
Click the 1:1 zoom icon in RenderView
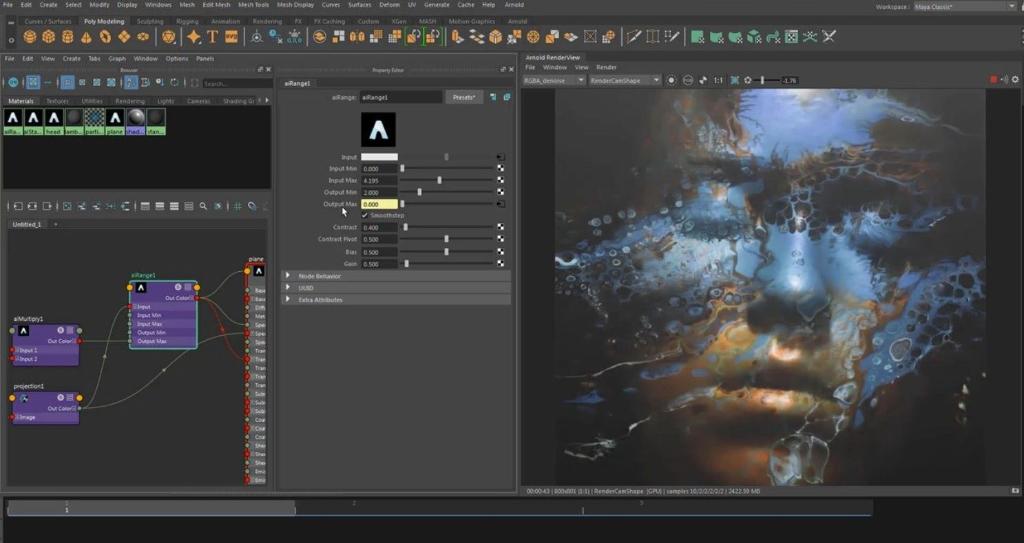tap(718, 80)
